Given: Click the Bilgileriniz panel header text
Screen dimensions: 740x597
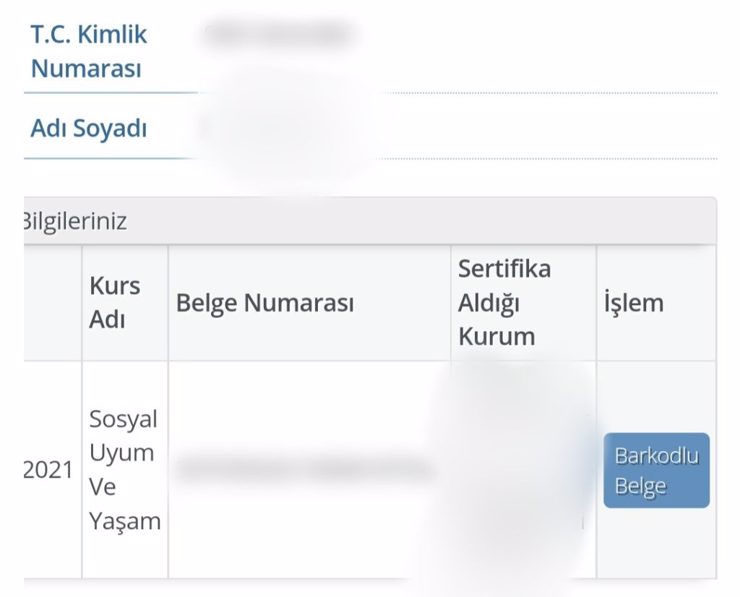Looking at the screenshot, I should [x=74, y=221].
